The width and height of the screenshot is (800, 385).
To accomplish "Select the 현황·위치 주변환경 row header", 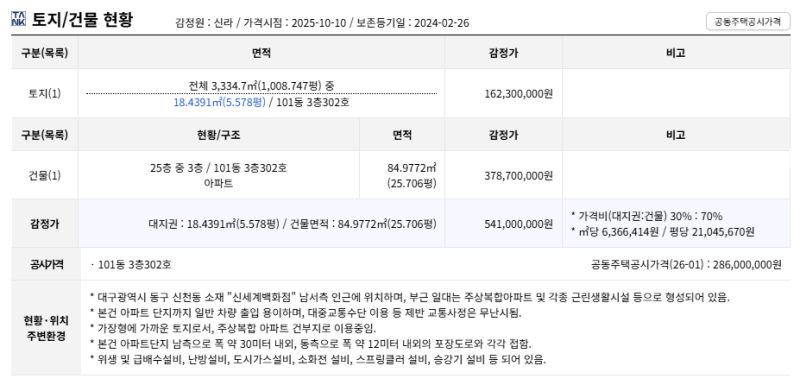I will click(x=46, y=328).
